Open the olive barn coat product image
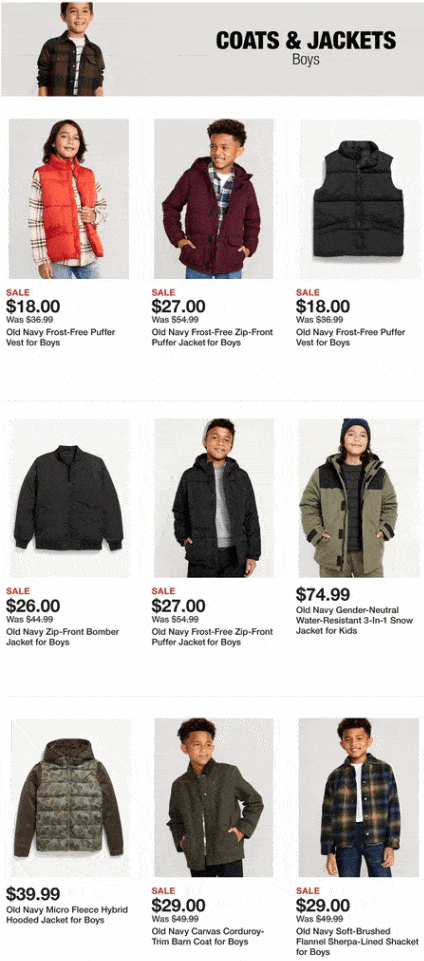Screen dimensions: 424x961 click(214, 797)
